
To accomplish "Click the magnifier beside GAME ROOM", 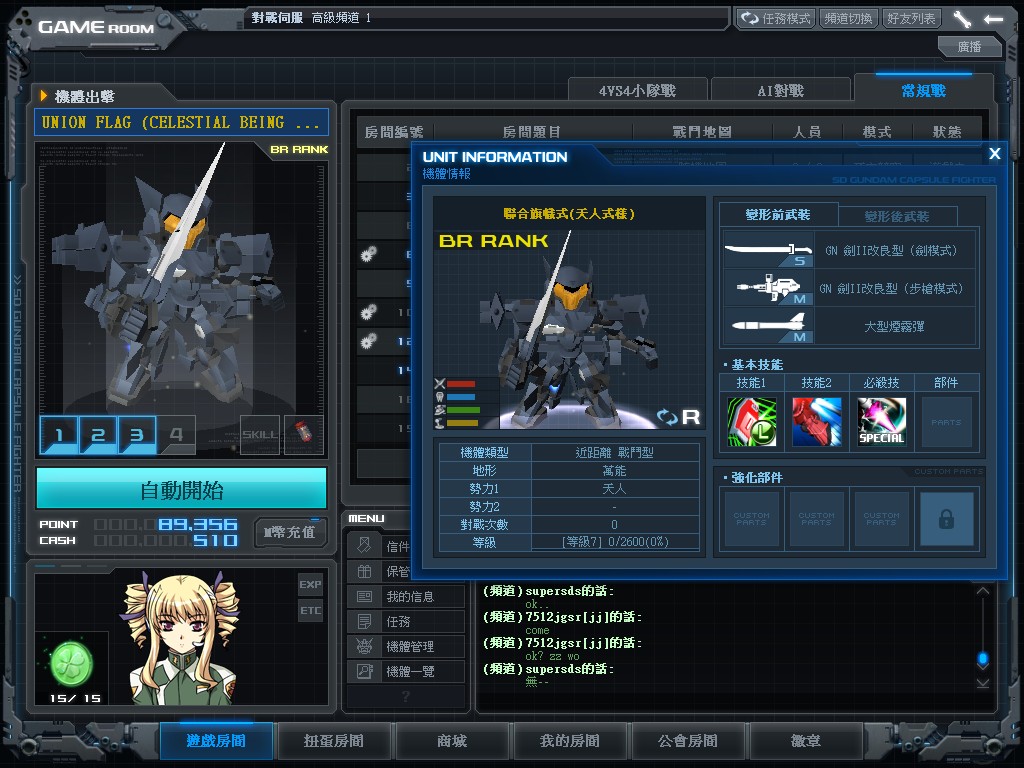I will click(x=165, y=22).
